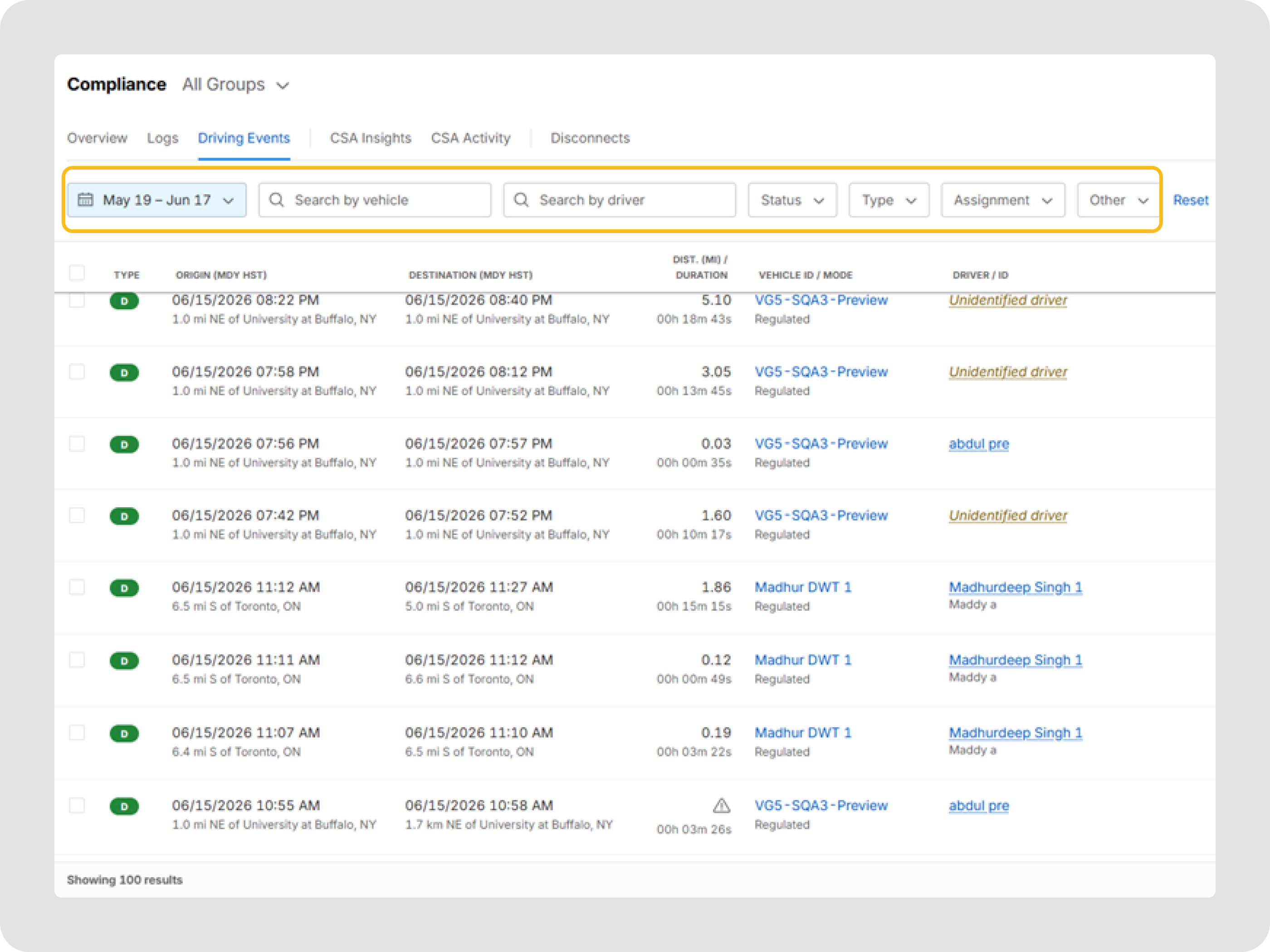The image size is (1270, 952).
Task: Click the DIST. (MI) / DURATION column header
Action: point(701,267)
